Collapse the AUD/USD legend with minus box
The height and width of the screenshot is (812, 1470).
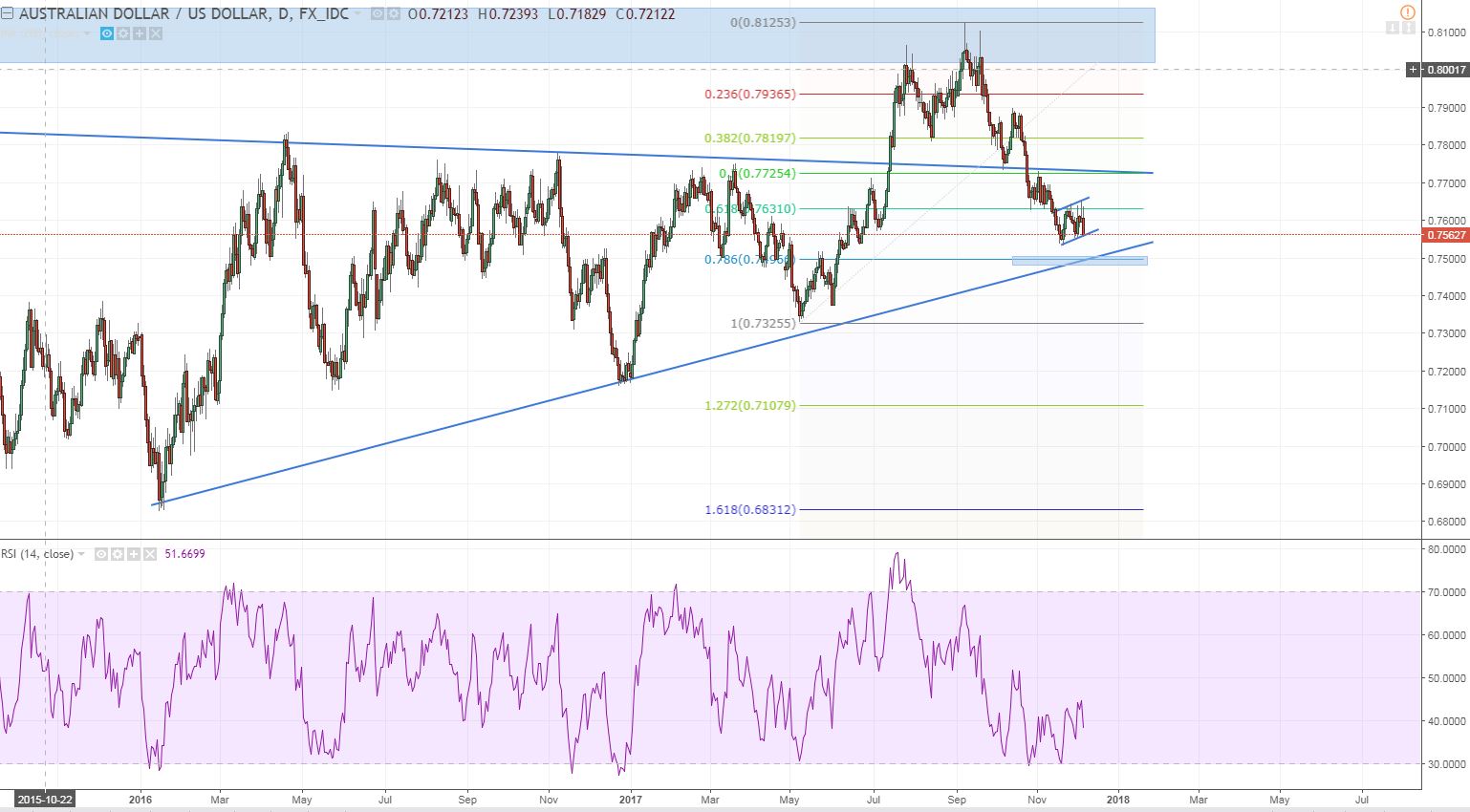click(x=8, y=14)
